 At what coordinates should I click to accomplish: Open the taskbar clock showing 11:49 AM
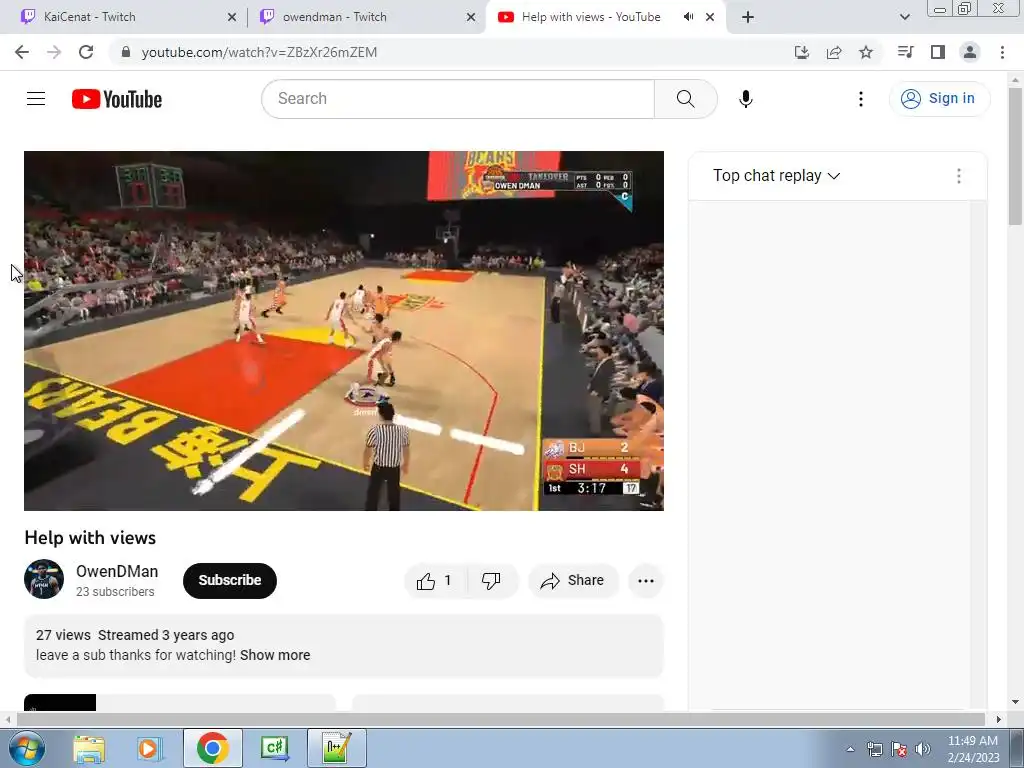973,749
